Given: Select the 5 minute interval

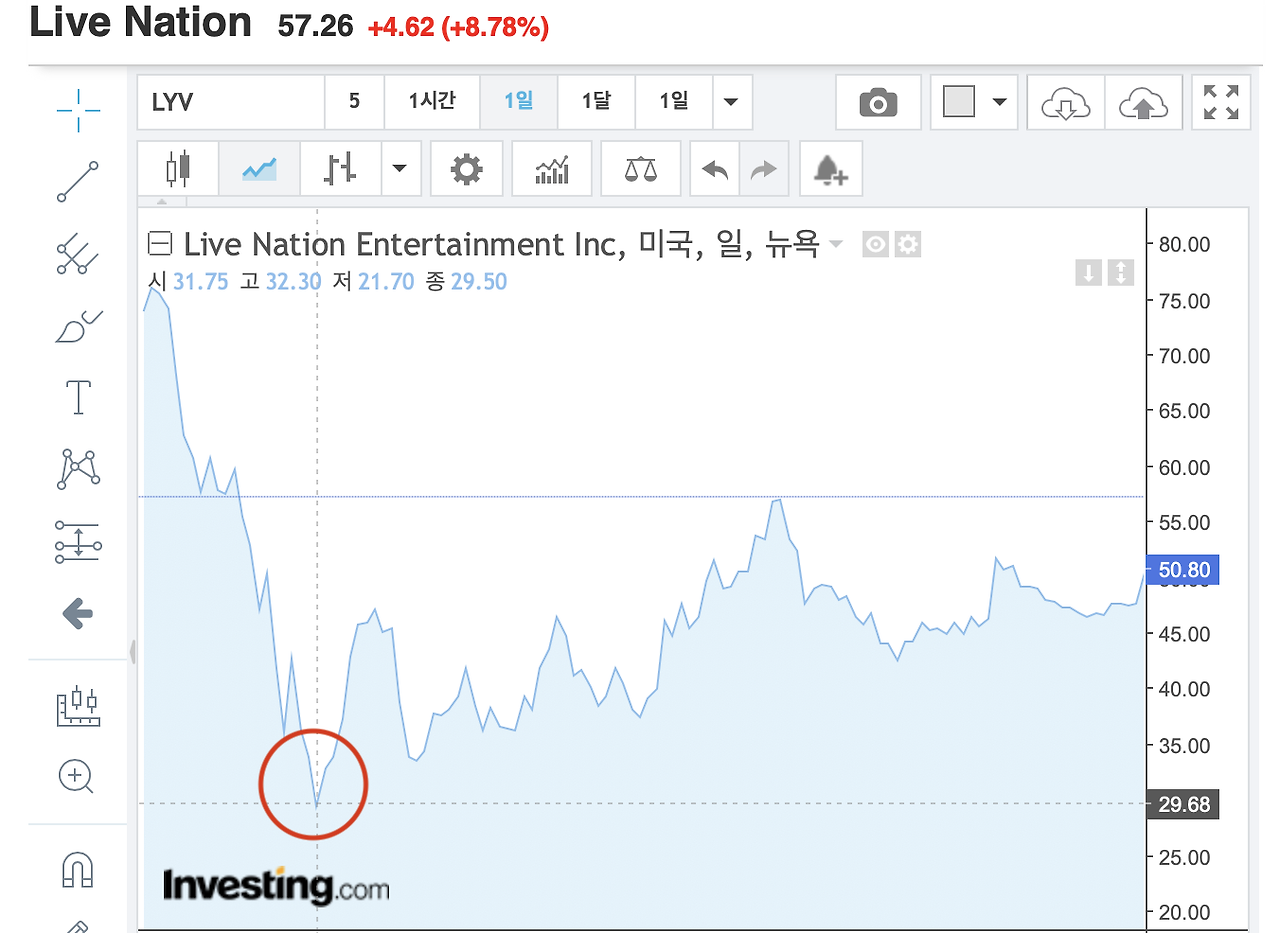Looking at the screenshot, I should pos(354,102).
